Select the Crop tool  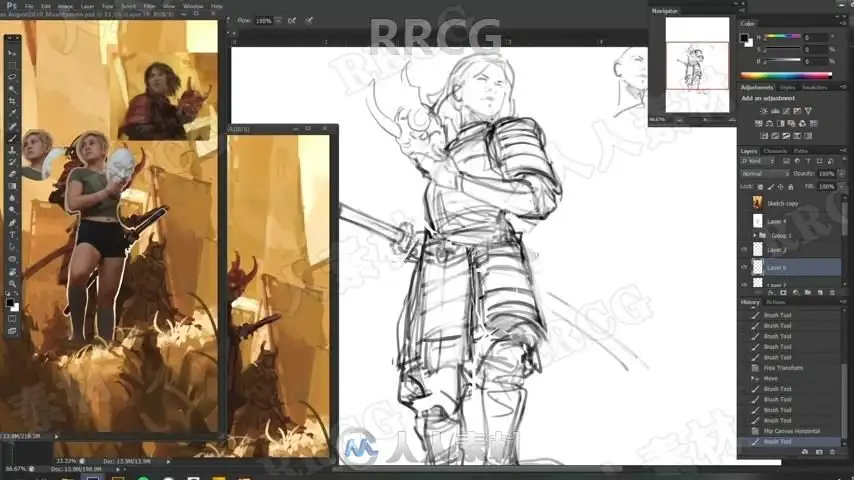(12, 101)
